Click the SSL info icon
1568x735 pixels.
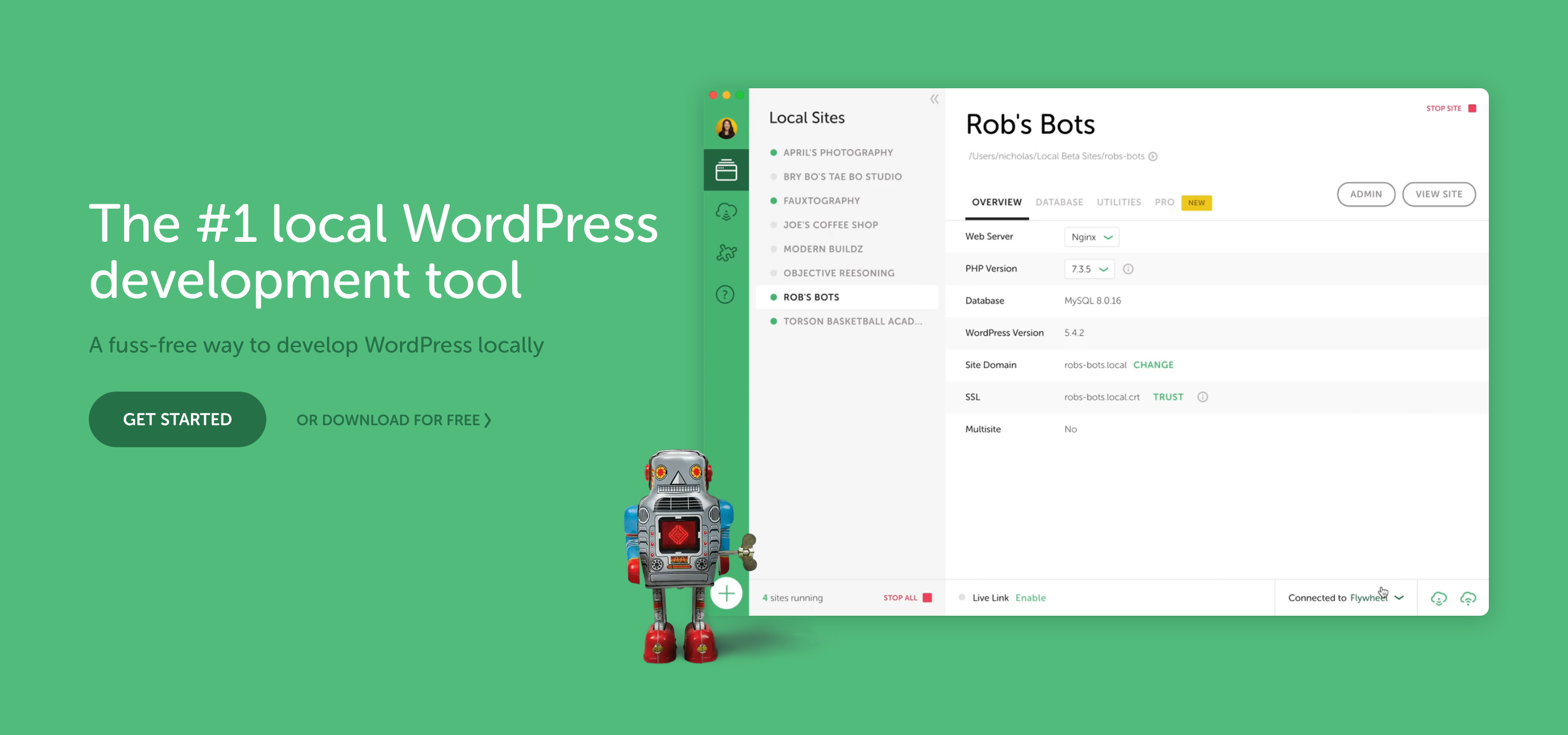(1203, 397)
